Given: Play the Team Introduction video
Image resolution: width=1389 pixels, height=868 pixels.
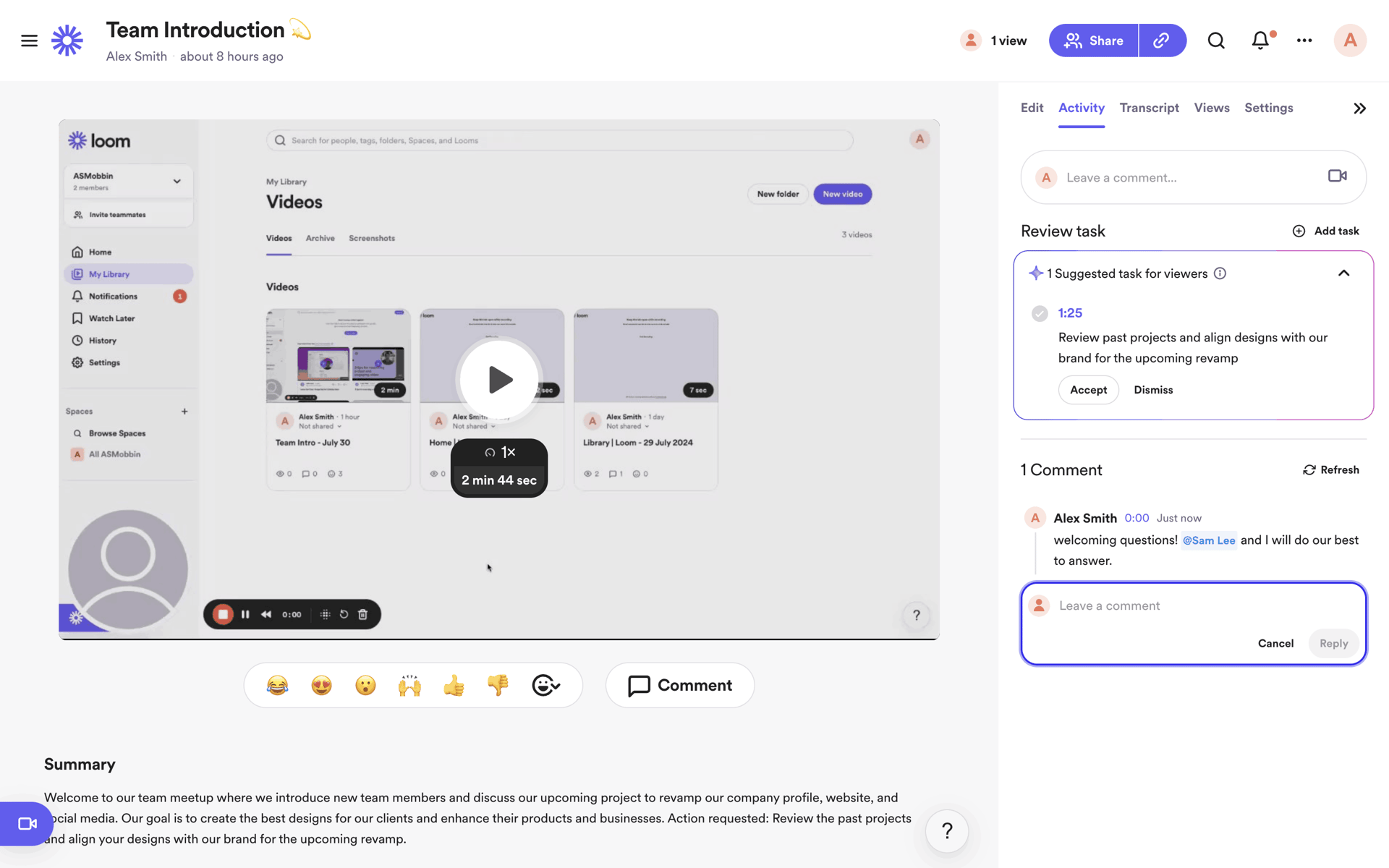Looking at the screenshot, I should pos(499,379).
